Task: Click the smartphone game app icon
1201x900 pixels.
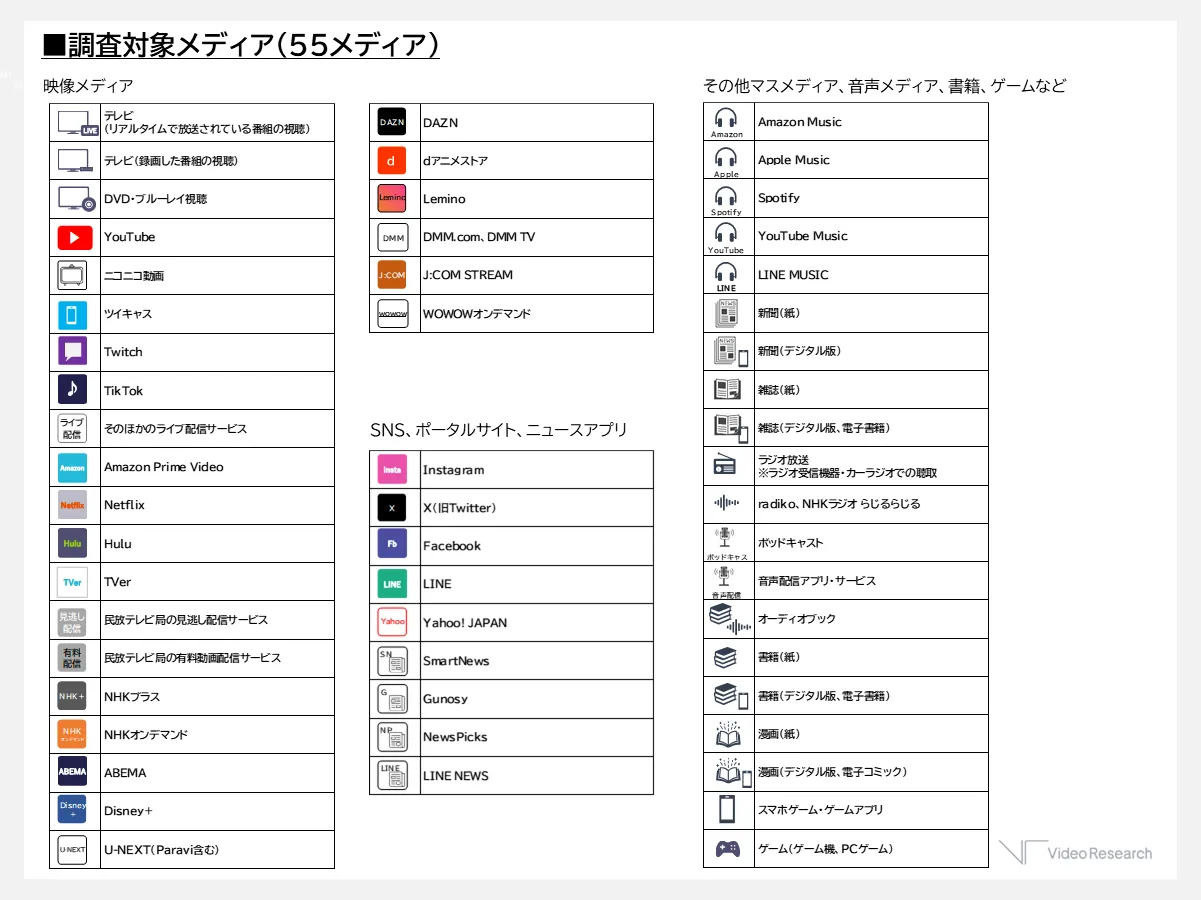Action: [727, 809]
